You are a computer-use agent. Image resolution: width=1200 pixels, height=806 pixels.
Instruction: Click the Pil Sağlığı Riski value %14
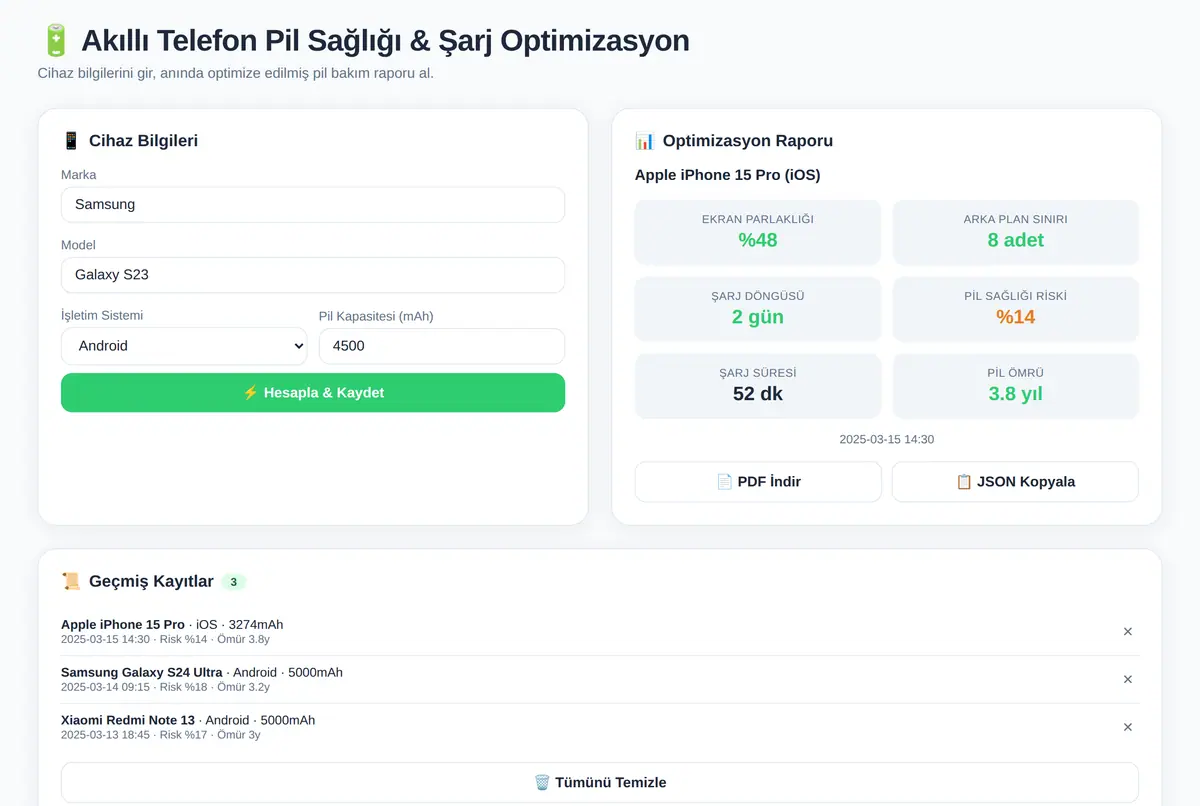(1015, 317)
